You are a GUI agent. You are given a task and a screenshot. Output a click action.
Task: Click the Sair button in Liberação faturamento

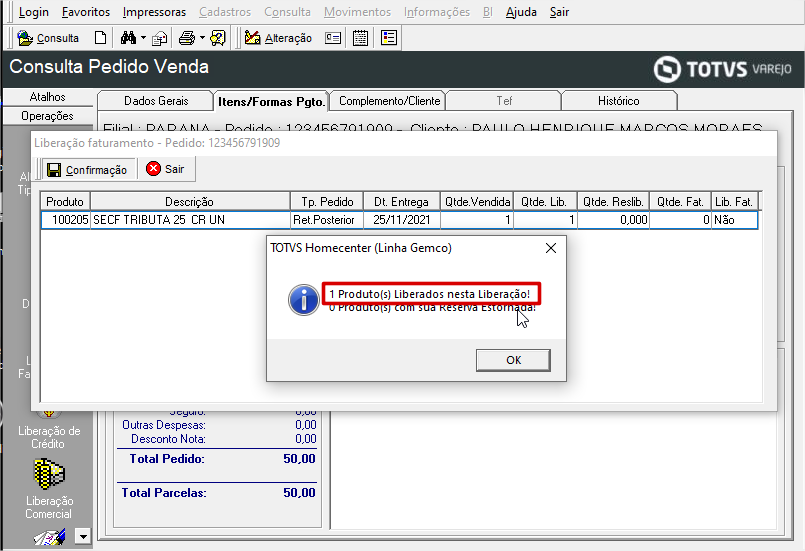[x=165, y=169]
